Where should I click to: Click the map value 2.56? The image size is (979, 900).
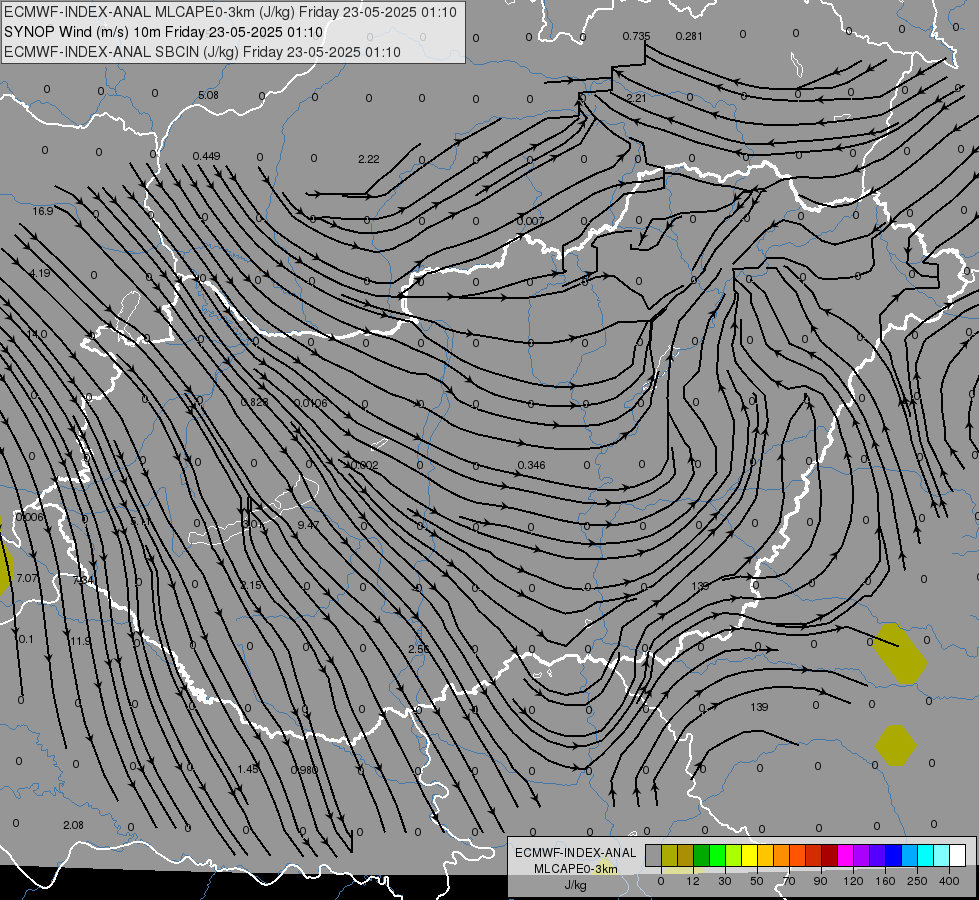419,650
